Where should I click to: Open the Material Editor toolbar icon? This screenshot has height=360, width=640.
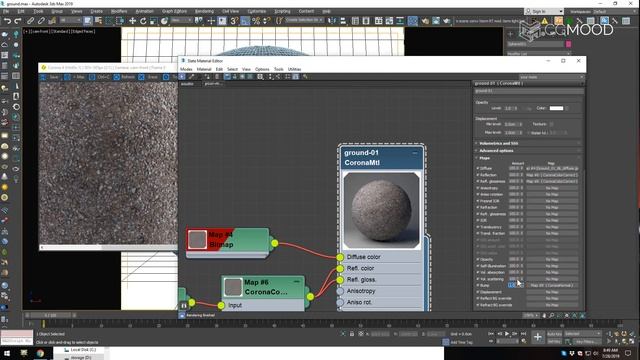click(x=413, y=21)
